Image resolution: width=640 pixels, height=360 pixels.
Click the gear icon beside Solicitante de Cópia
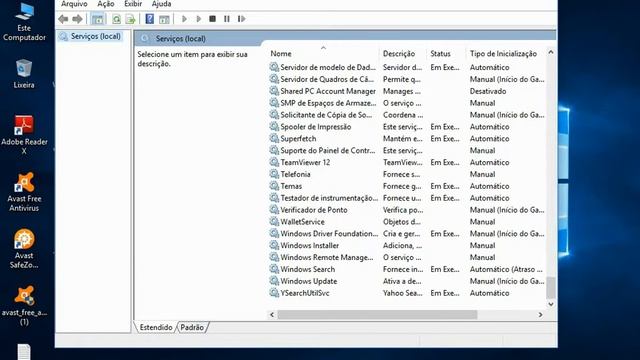click(274, 115)
